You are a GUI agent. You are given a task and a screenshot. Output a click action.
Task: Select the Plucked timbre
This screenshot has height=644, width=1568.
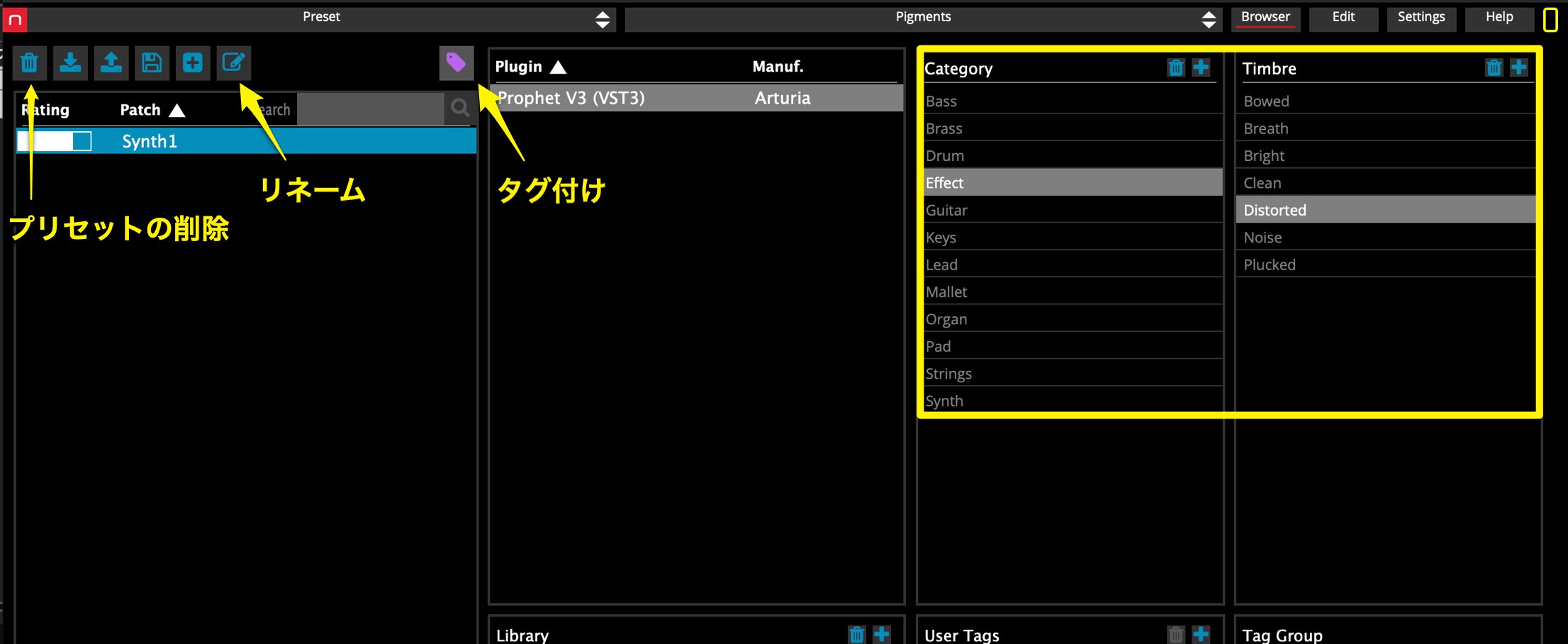click(1386, 265)
